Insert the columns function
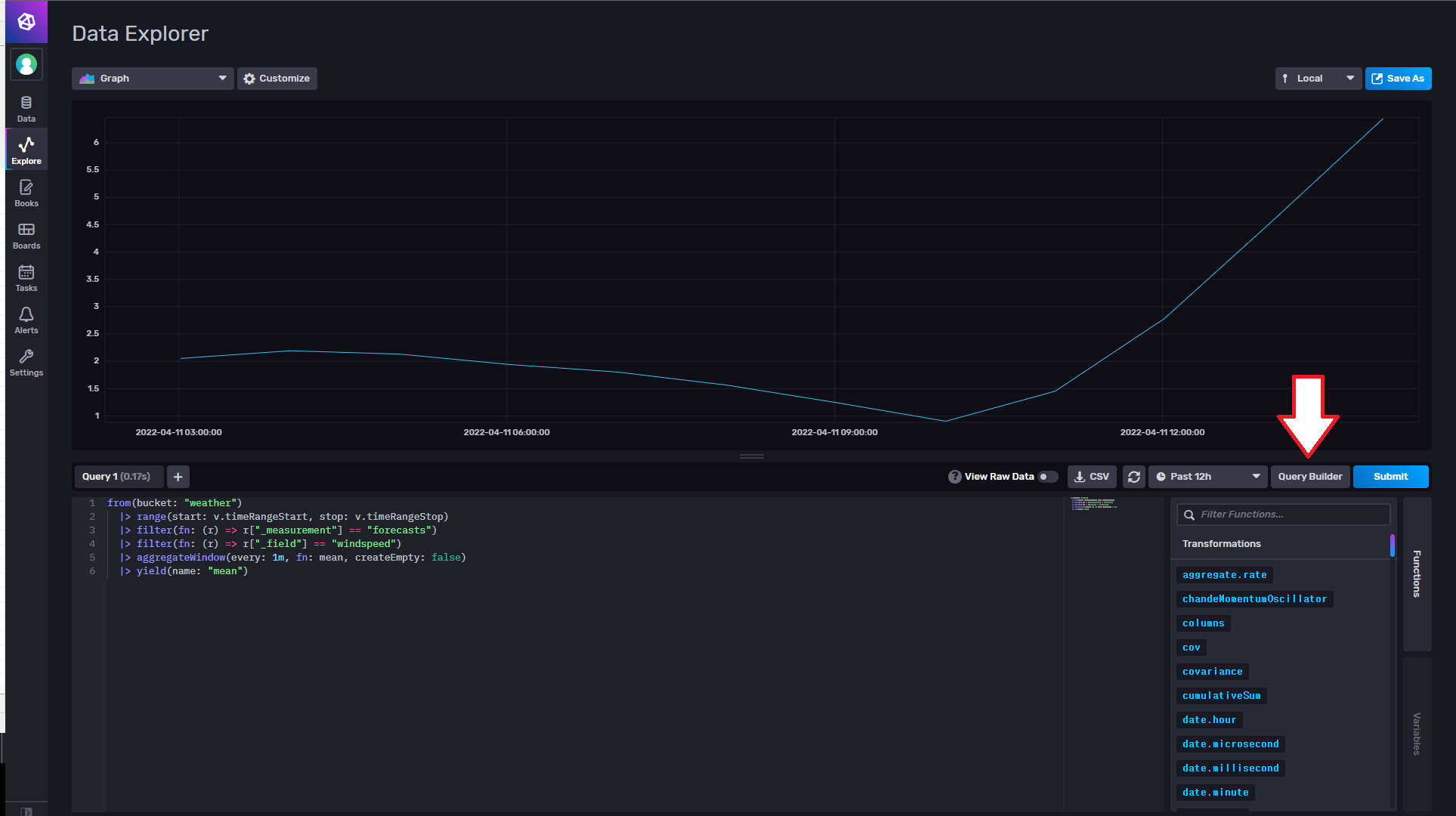Image resolution: width=1456 pixels, height=816 pixels. 1204,623
